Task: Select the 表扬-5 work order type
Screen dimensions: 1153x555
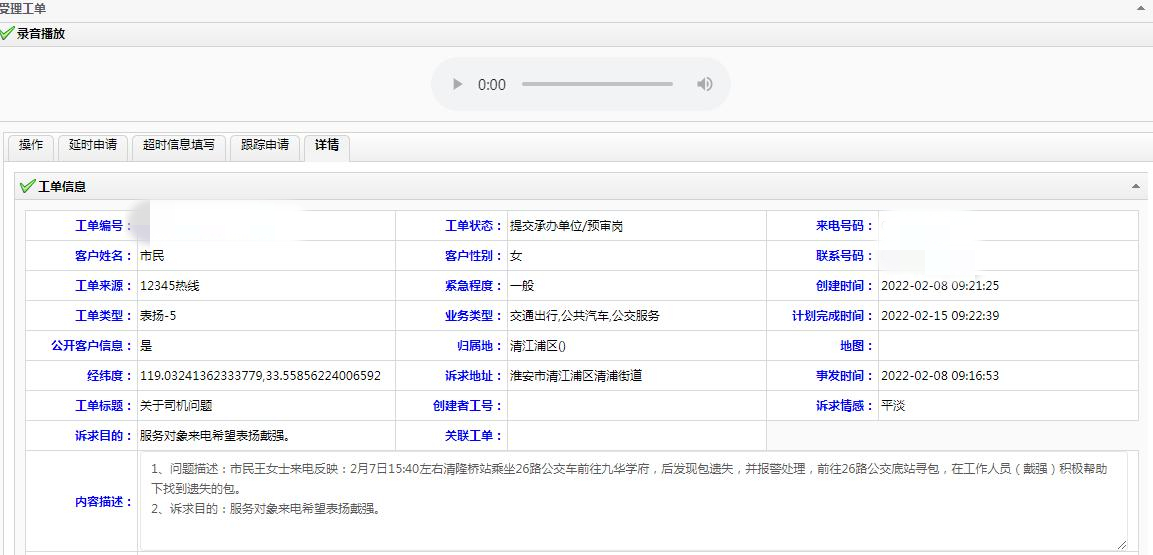Action: [x=158, y=316]
